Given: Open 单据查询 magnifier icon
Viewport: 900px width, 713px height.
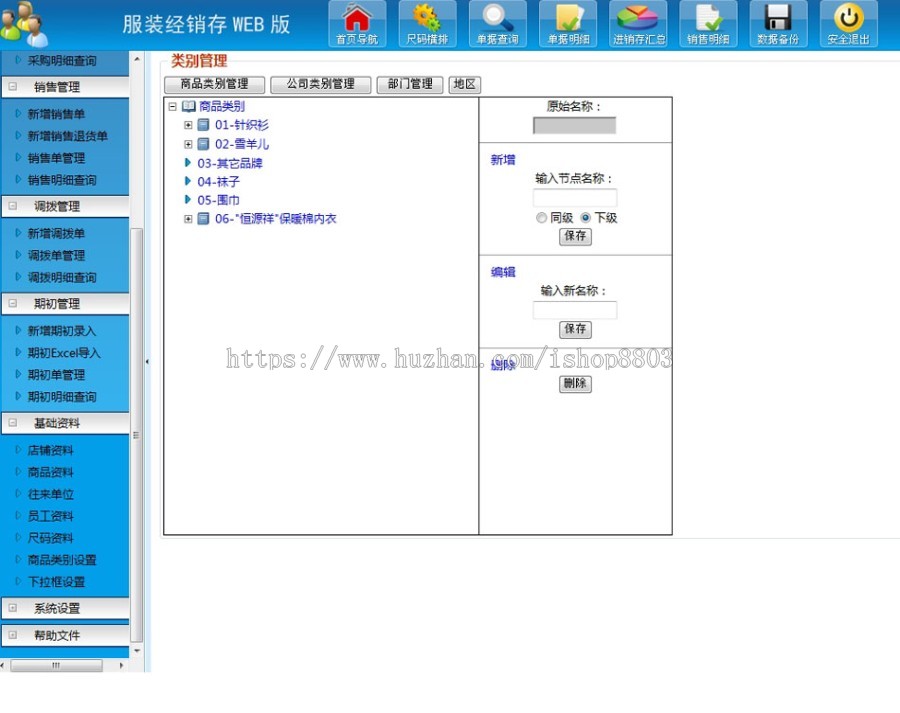Looking at the screenshot, I should point(497,24).
